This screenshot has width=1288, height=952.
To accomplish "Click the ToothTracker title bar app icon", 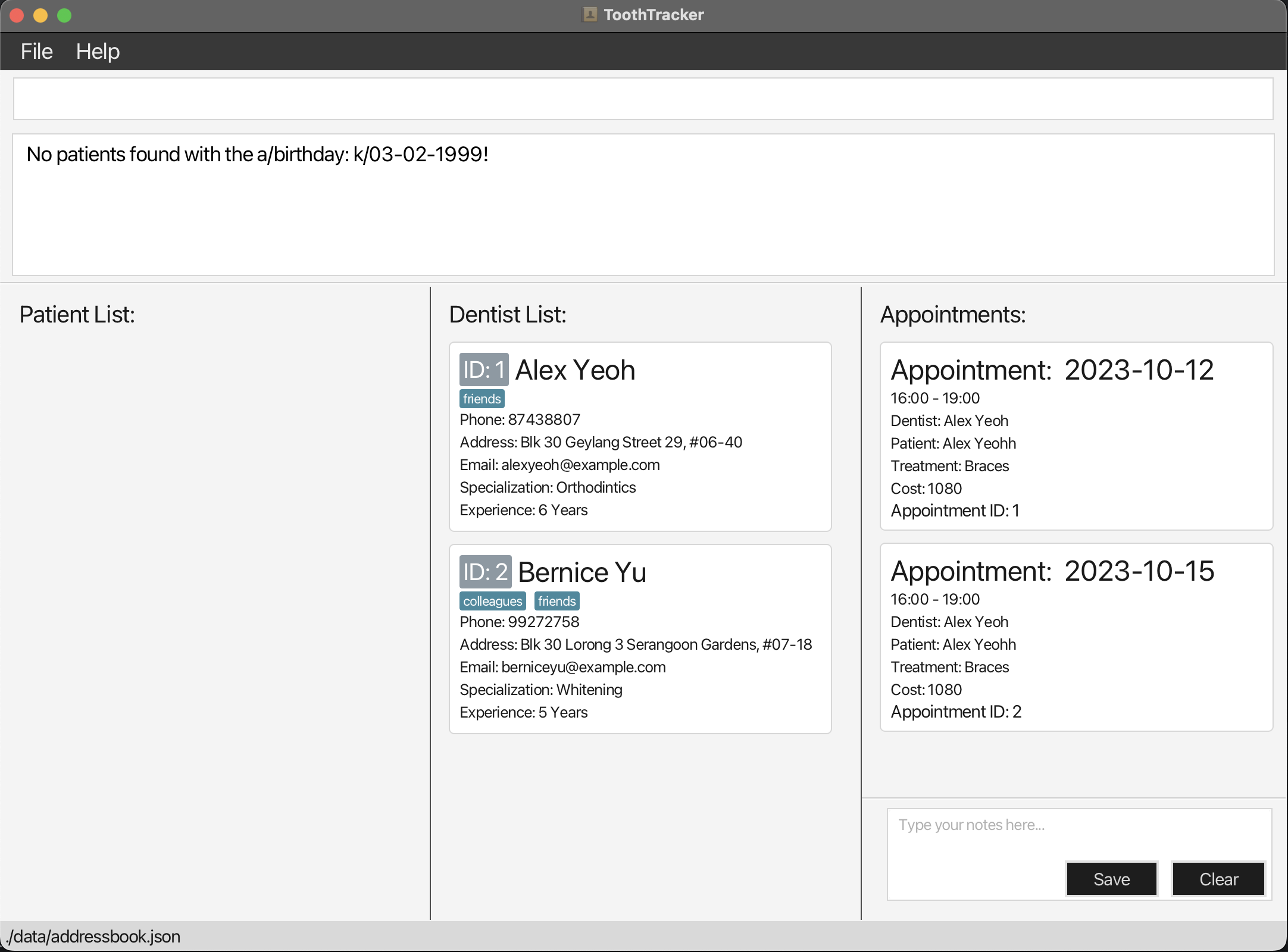I will click(589, 15).
